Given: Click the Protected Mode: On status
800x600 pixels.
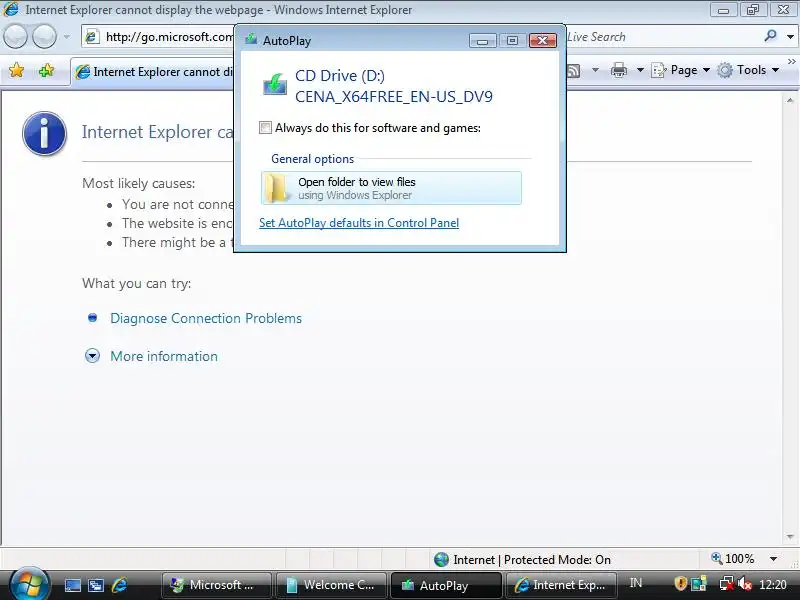Looking at the screenshot, I should pyautogui.click(x=557, y=560).
